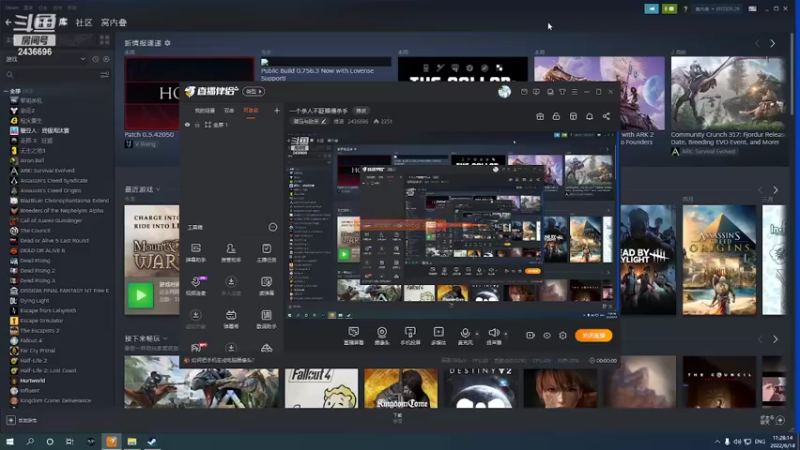Image resolution: width=800 pixels, height=450 pixels.
Task: Open phone screen projection in stream companion
Action: [x=410, y=335]
